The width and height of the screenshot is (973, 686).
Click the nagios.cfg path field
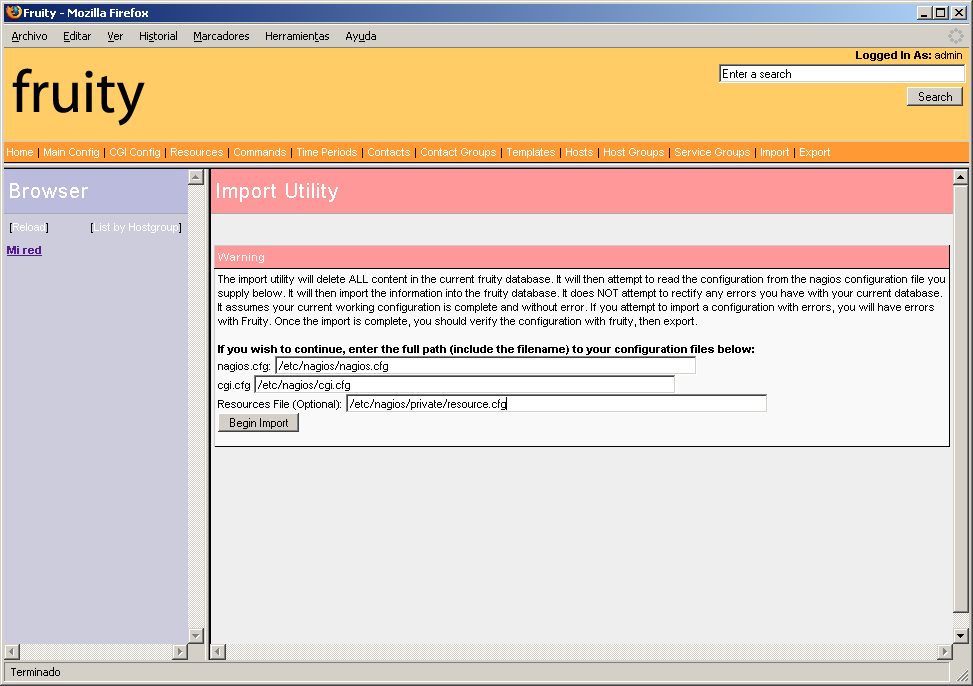(485, 366)
